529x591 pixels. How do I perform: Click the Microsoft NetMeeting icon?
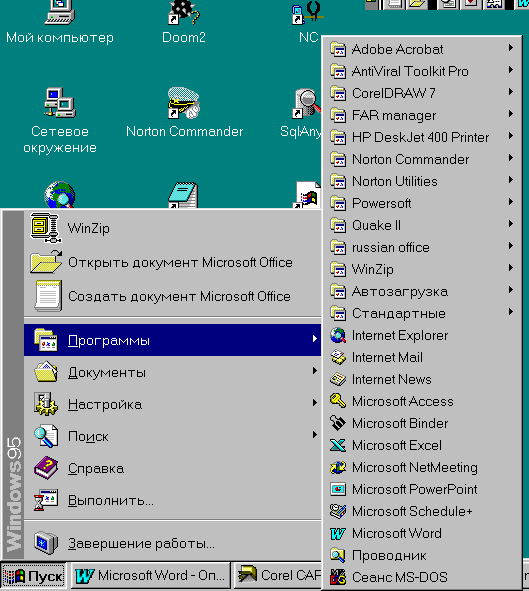pos(338,467)
